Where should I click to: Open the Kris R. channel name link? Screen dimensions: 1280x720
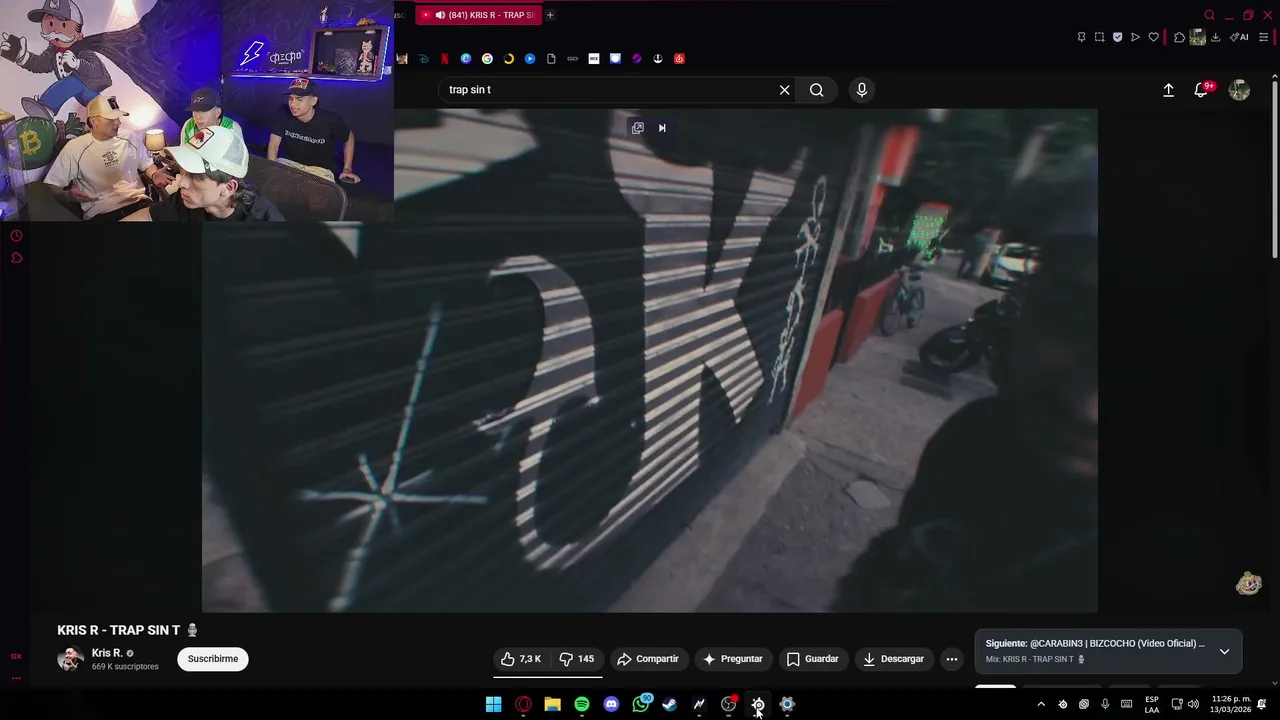(x=107, y=653)
